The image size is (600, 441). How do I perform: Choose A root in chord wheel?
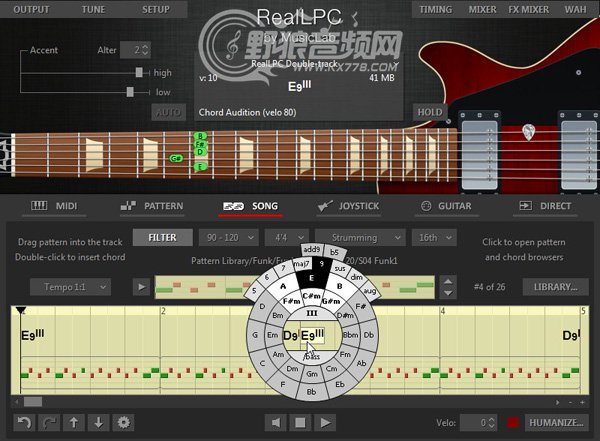click(x=283, y=286)
